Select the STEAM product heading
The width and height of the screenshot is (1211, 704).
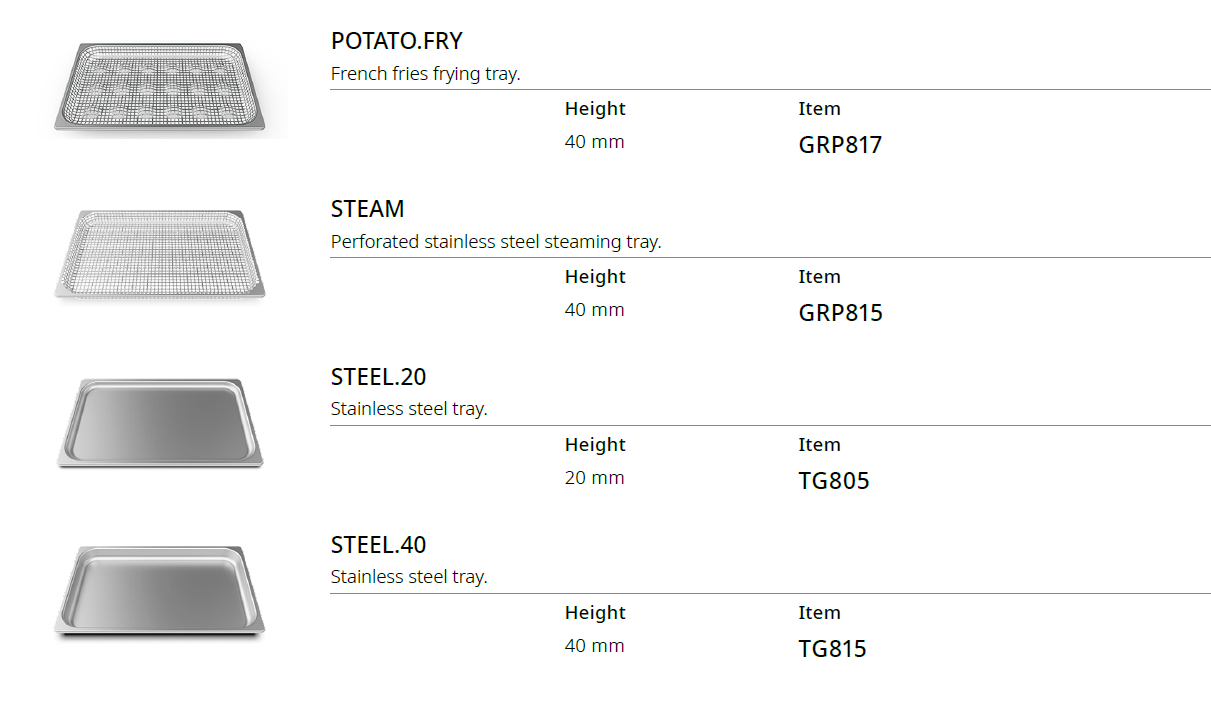coord(367,209)
